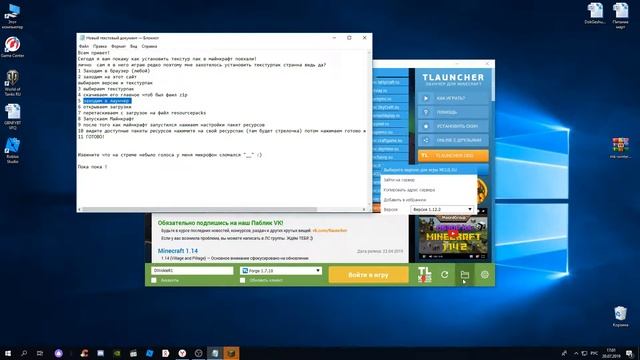Toggle the "Обновить клиент" checkbox

242,280
